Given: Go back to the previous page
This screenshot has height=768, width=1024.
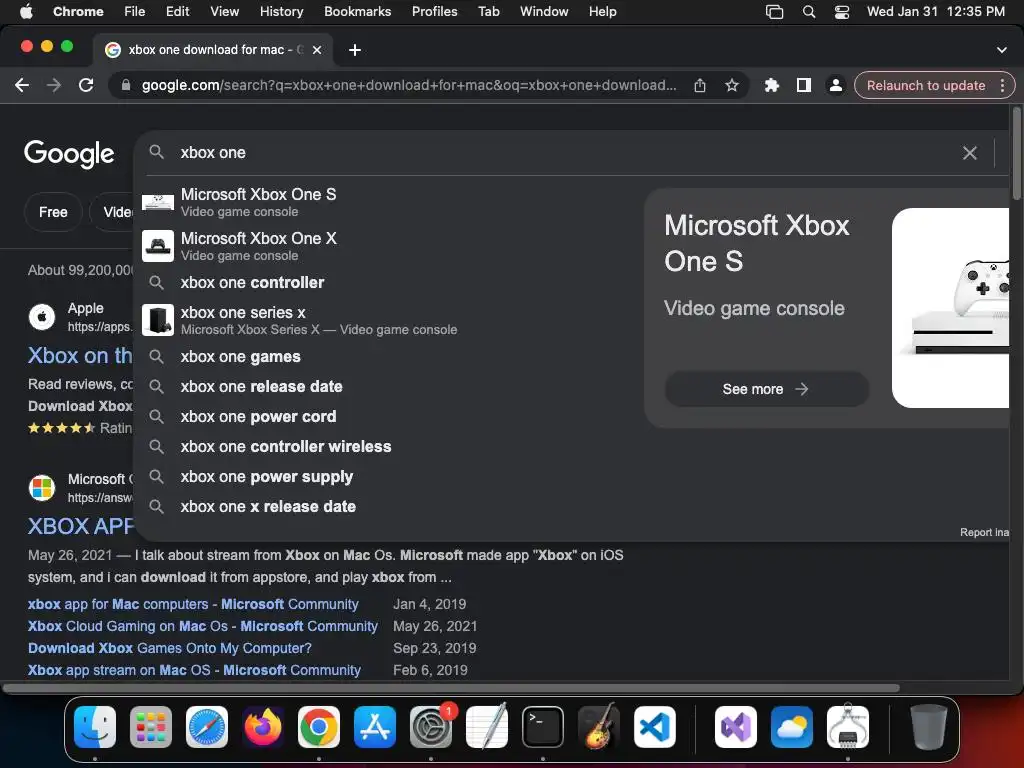Looking at the screenshot, I should pyautogui.click(x=22, y=85).
